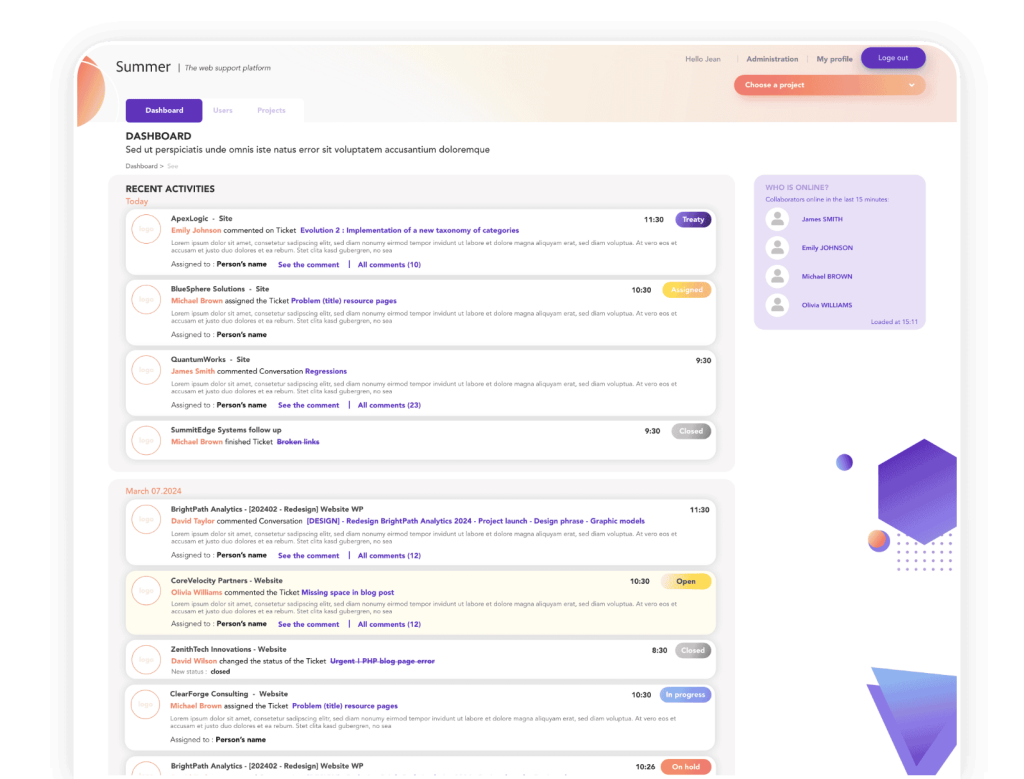Click Michael BROWN's avatar icon
This screenshot has width=1024, height=779.
coord(777,277)
